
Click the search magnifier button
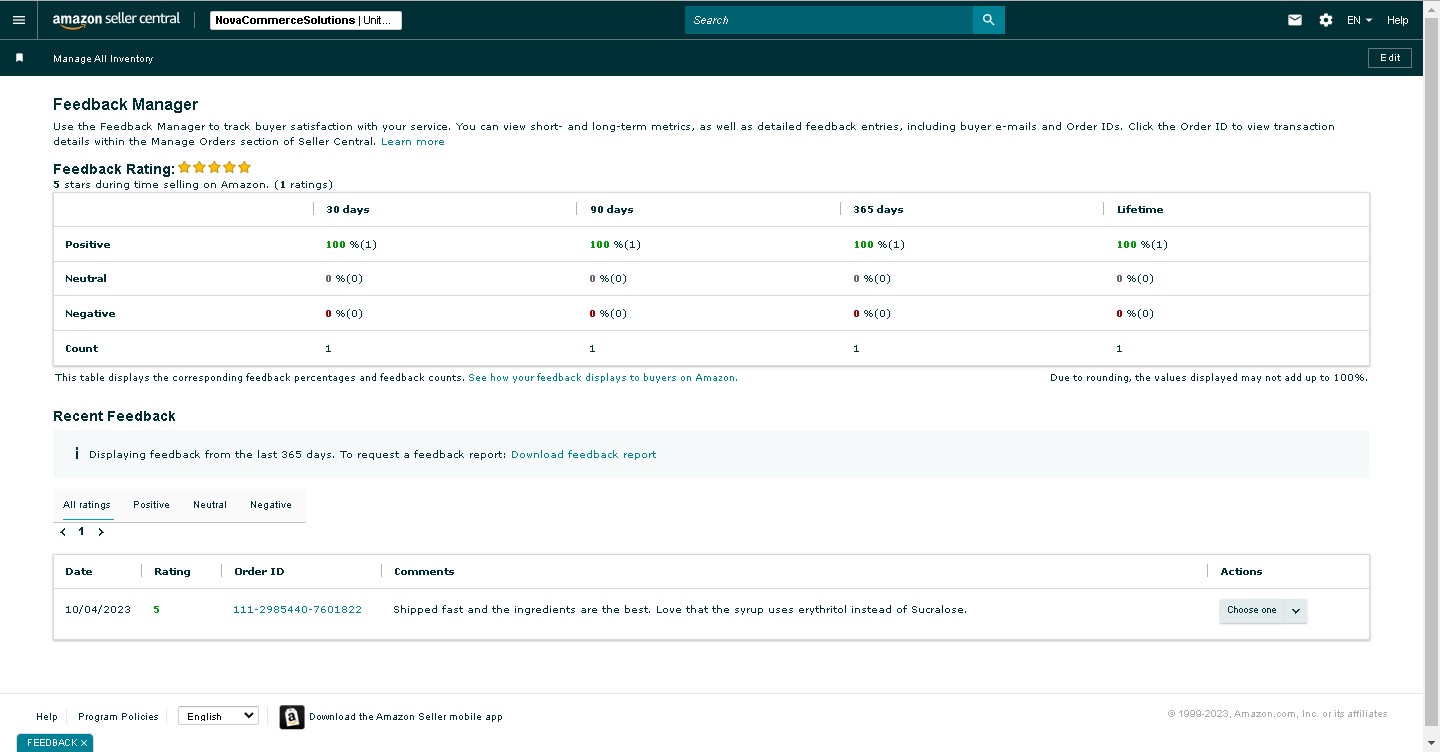pyautogui.click(x=988, y=20)
